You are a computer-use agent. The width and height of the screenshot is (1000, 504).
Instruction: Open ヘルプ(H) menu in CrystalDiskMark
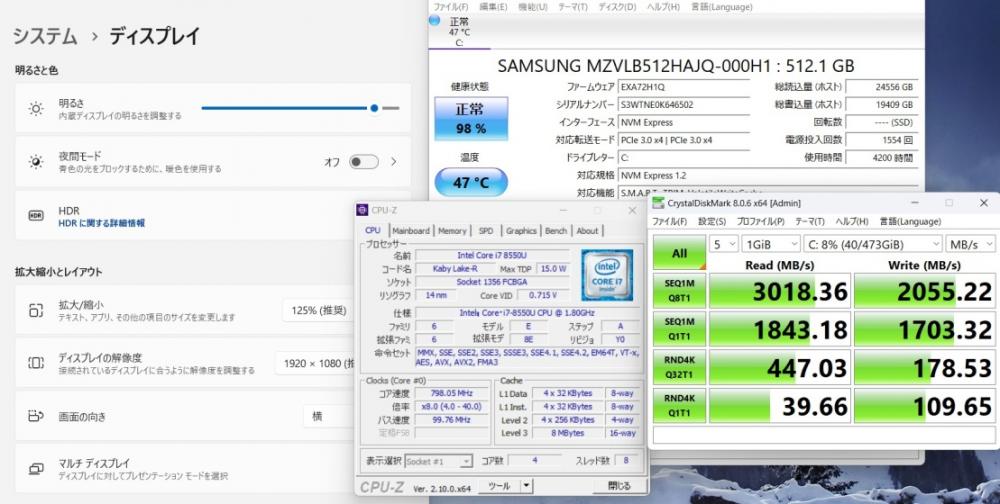852,221
